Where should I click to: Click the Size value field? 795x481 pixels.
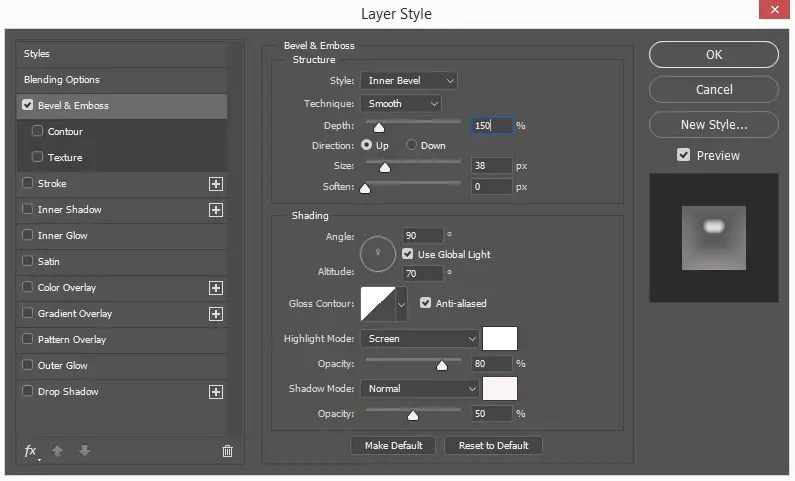[x=491, y=166]
